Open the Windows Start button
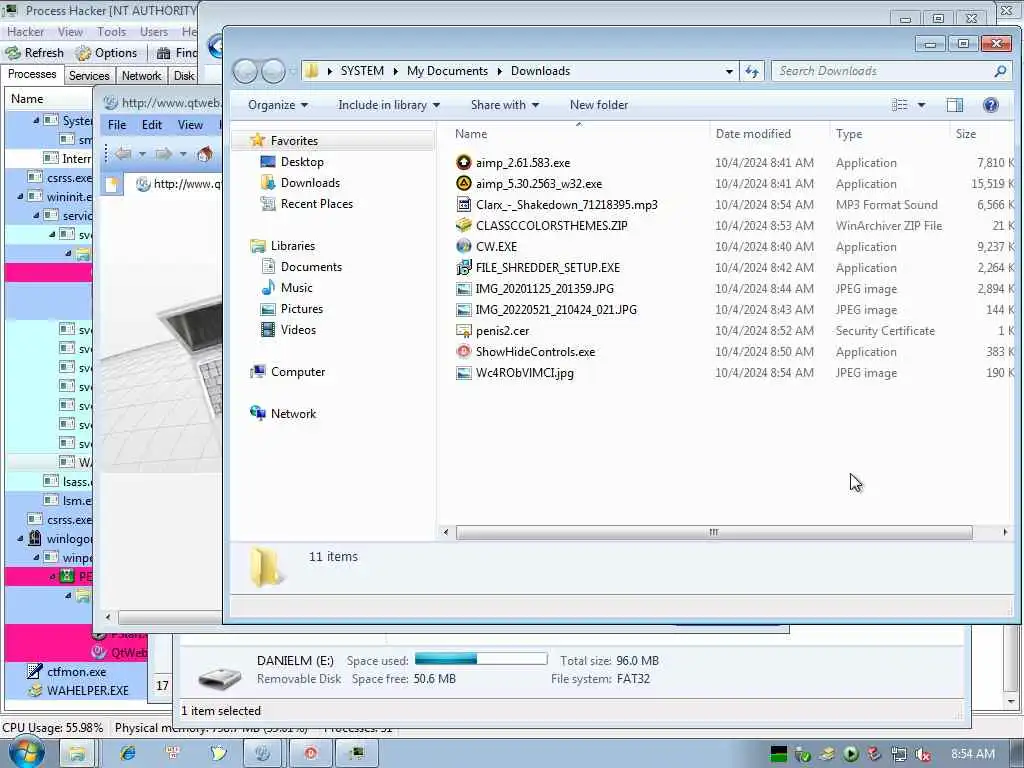This screenshot has width=1024, height=768. (26, 754)
